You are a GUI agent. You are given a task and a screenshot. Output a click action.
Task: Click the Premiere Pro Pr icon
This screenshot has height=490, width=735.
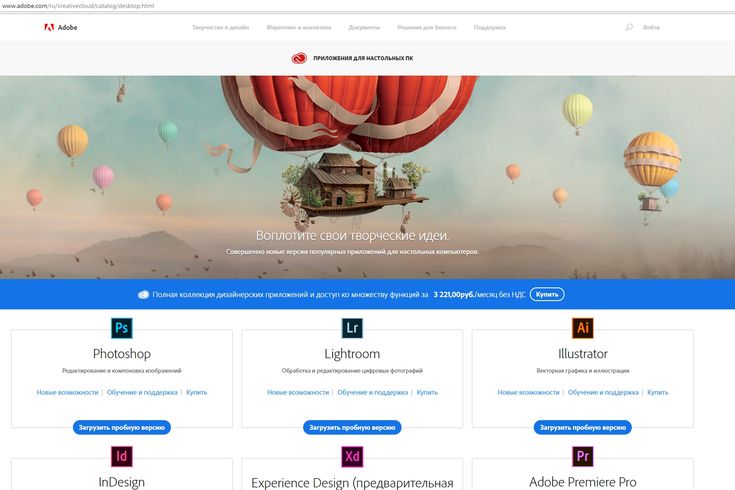click(x=583, y=456)
